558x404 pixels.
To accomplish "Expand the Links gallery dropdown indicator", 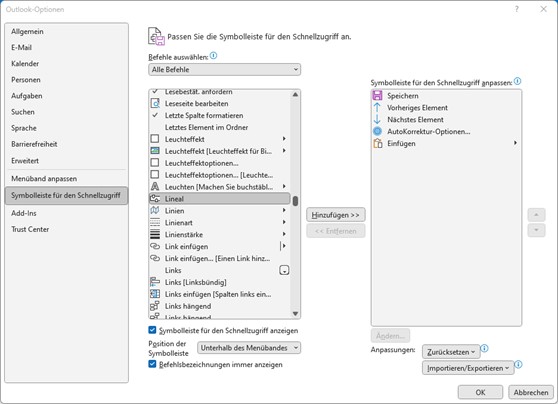I will pos(284,270).
